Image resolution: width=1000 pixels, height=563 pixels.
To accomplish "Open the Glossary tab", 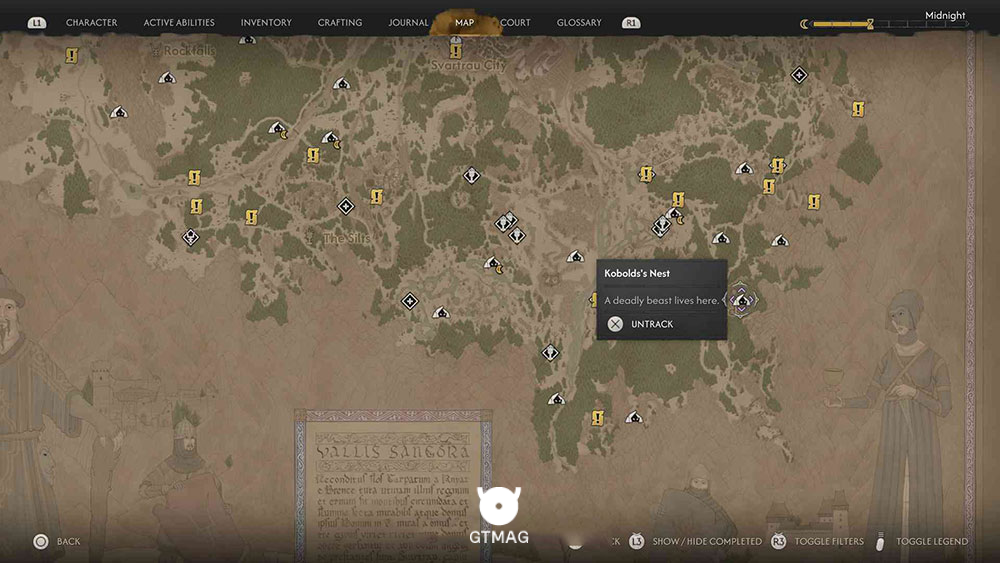I will tap(579, 22).
